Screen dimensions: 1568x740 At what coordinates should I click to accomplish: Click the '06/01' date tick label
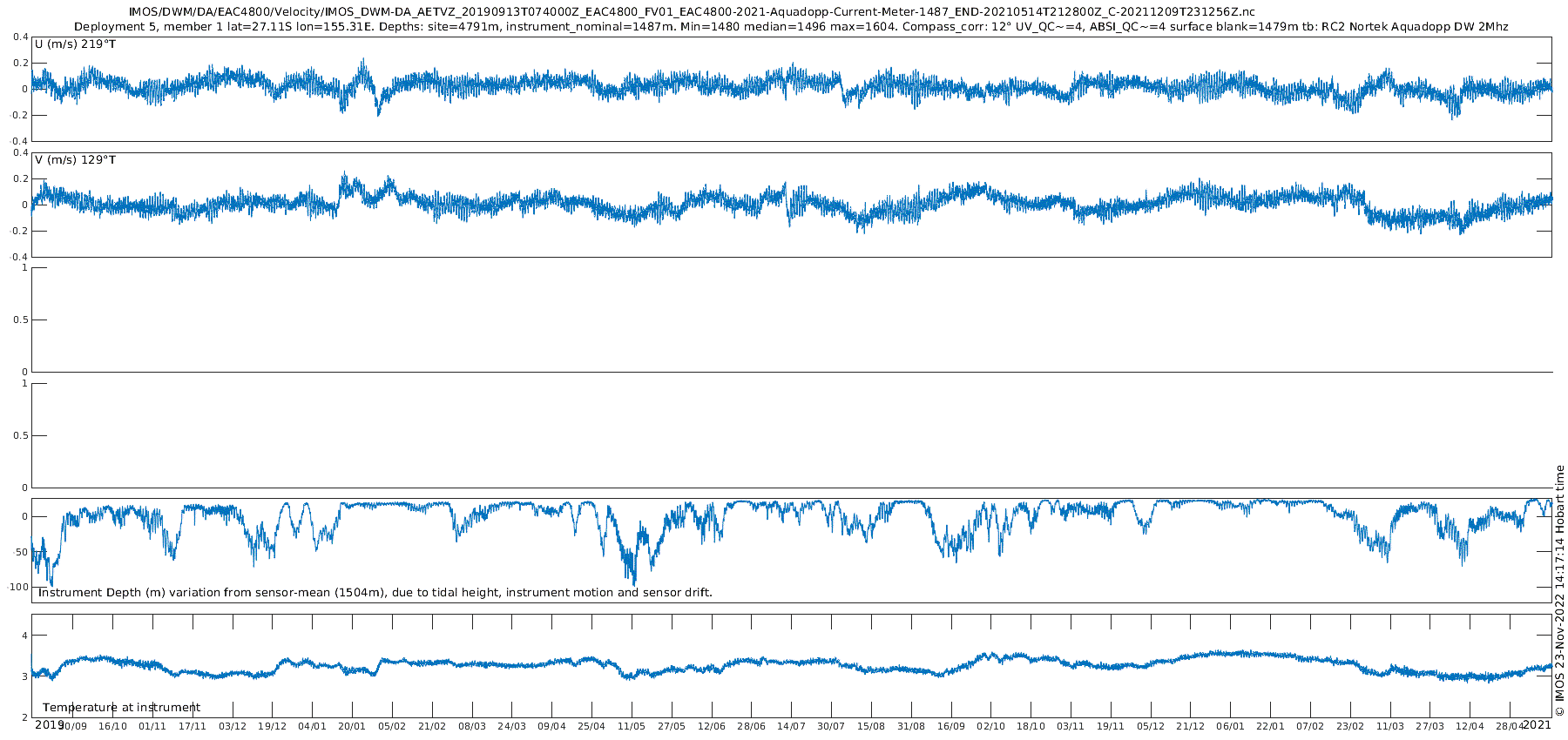[1231, 726]
